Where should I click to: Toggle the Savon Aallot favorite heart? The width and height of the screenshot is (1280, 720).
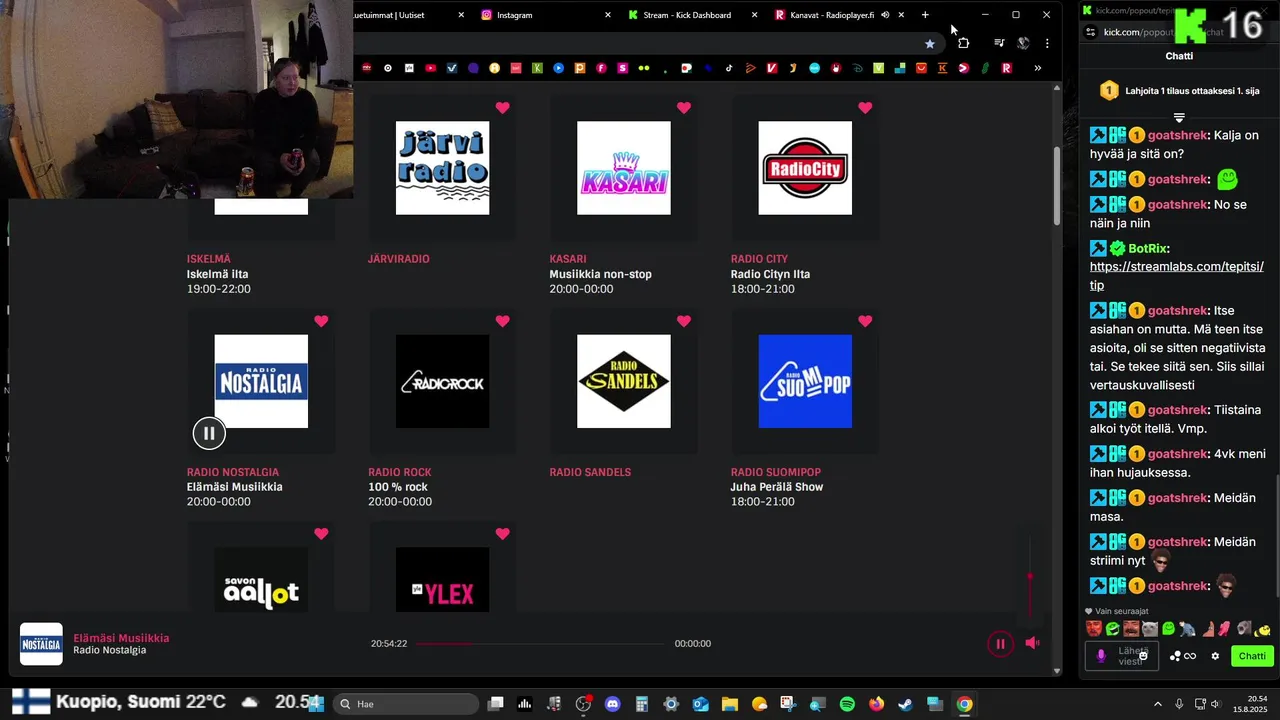(x=321, y=534)
